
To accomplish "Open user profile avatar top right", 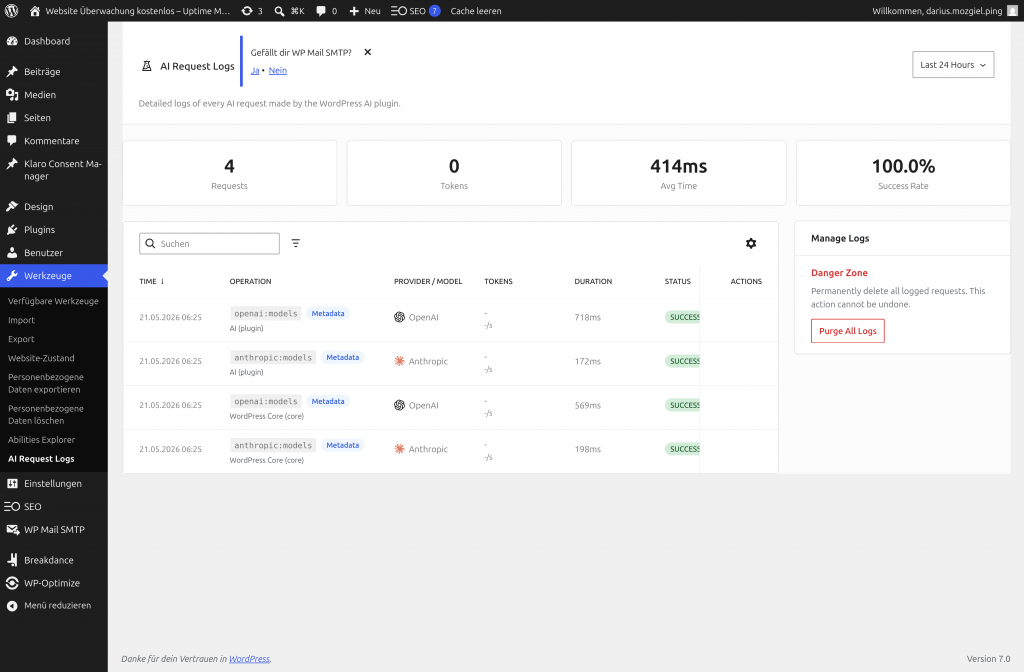I will [1012, 10].
